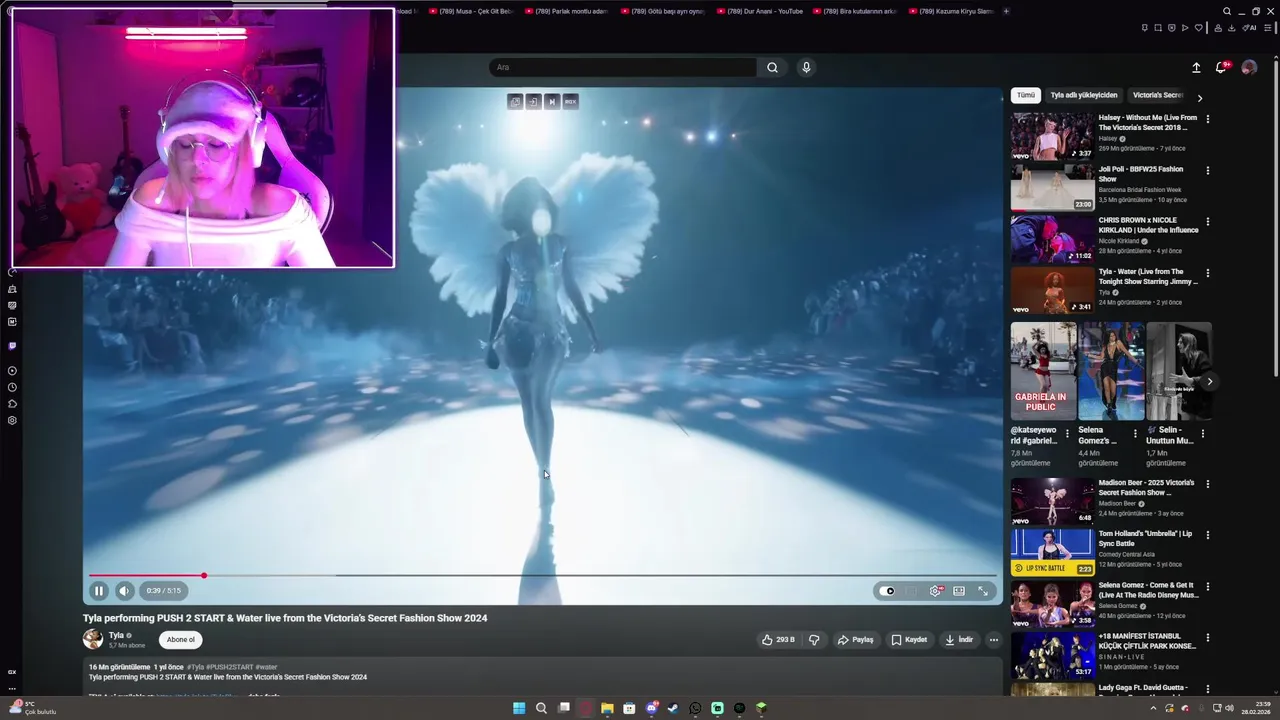Open a new browser tab with plus
Viewport: 1280px width, 720px height.
pos(1006,11)
